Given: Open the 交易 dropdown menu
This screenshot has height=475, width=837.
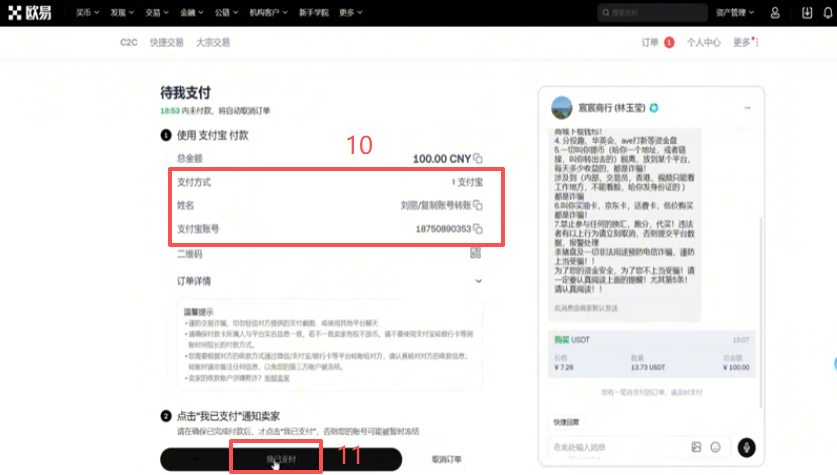Looking at the screenshot, I should (x=157, y=12).
